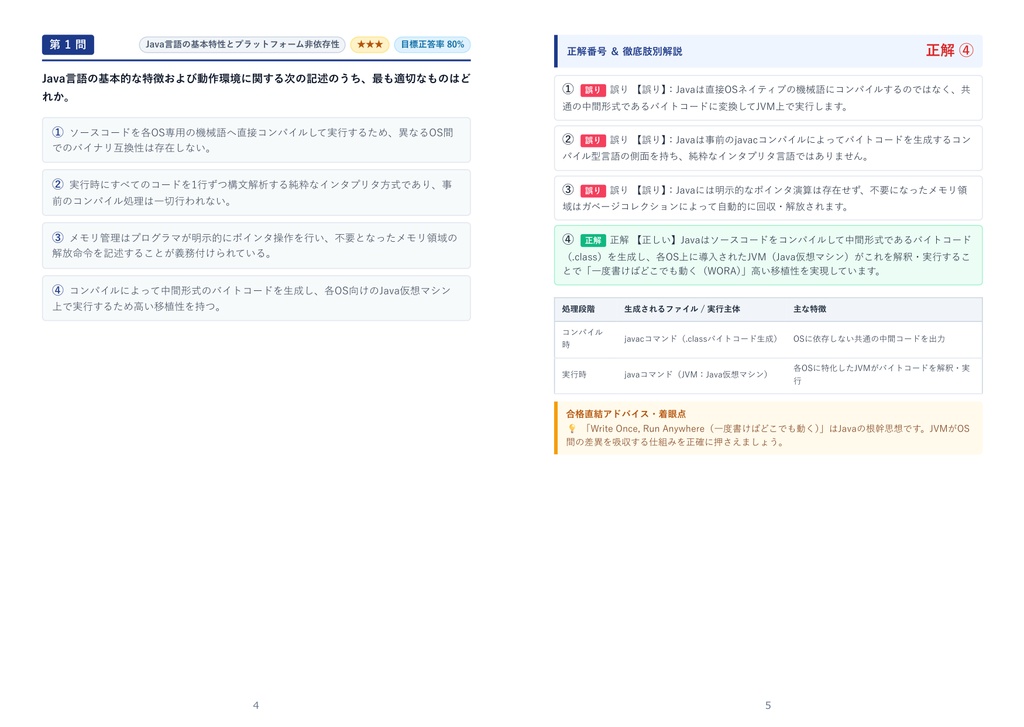Image resolution: width=1024 pixels, height=727 pixels.
Task: Click the circled ① number in the explanation
Action: pyautogui.click(x=568, y=89)
